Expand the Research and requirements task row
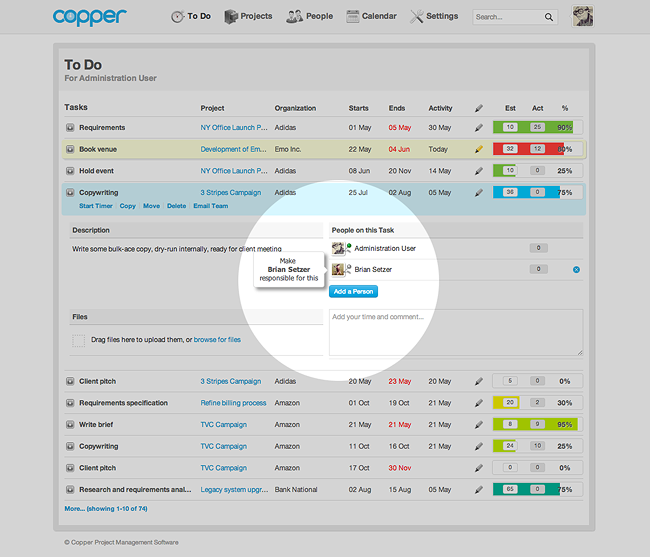The image size is (650, 557). [70, 489]
